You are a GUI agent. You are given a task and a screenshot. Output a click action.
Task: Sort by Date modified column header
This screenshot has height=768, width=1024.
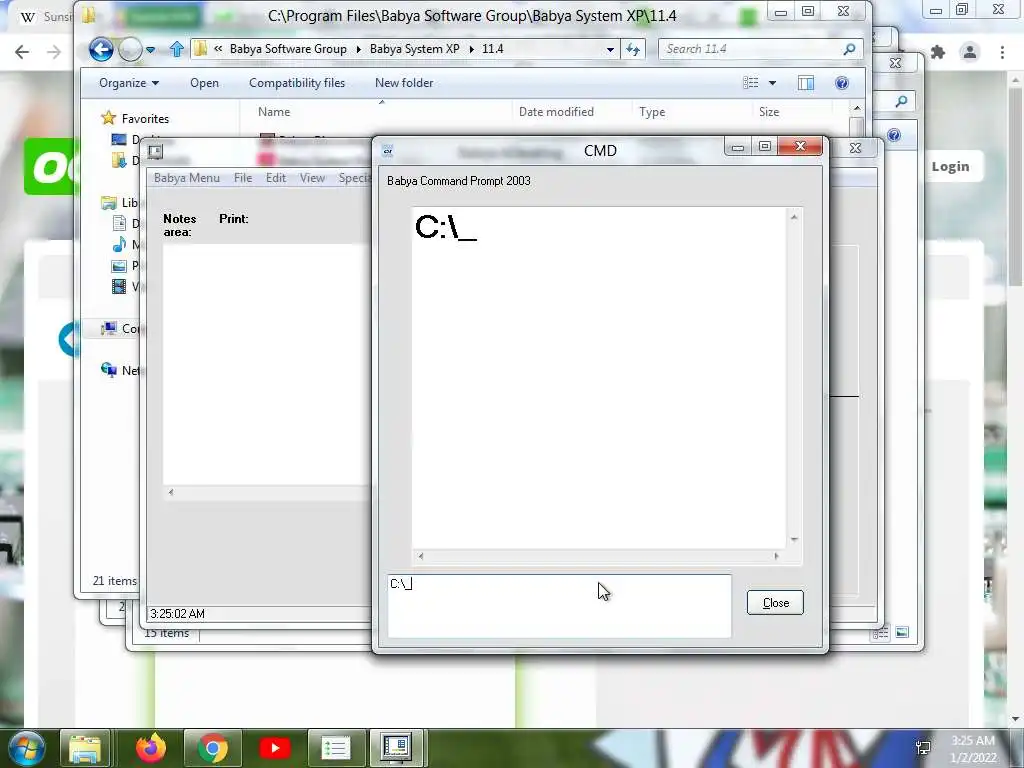556,112
